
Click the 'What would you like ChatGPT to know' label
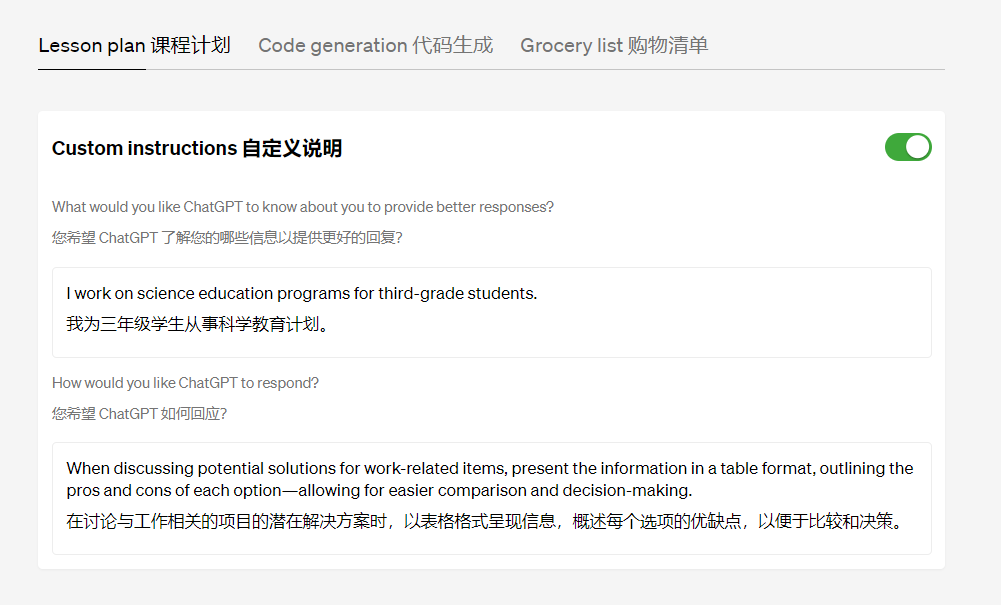[302, 207]
